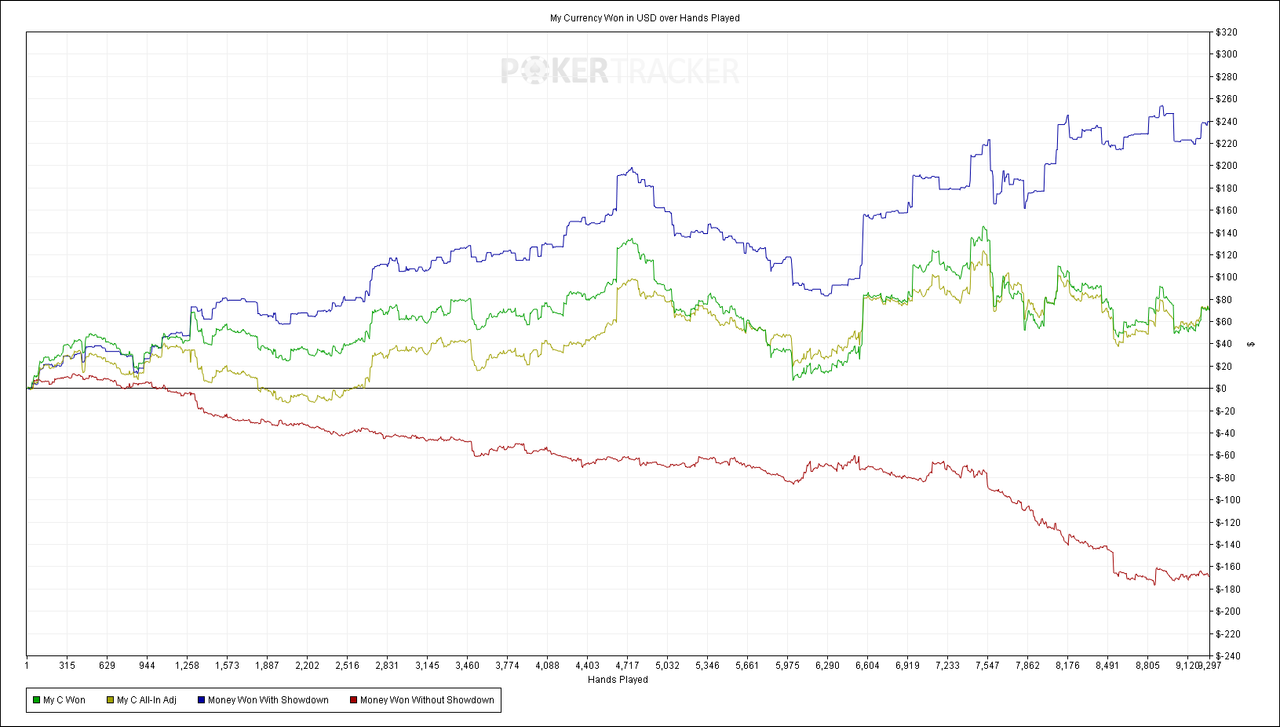Click the 2,202 hands x-axis tick

click(x=307, y=665)
